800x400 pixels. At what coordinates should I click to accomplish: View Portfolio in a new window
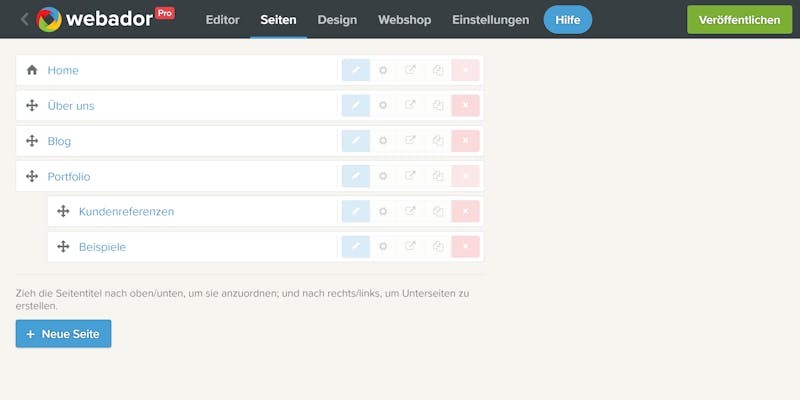410,176
